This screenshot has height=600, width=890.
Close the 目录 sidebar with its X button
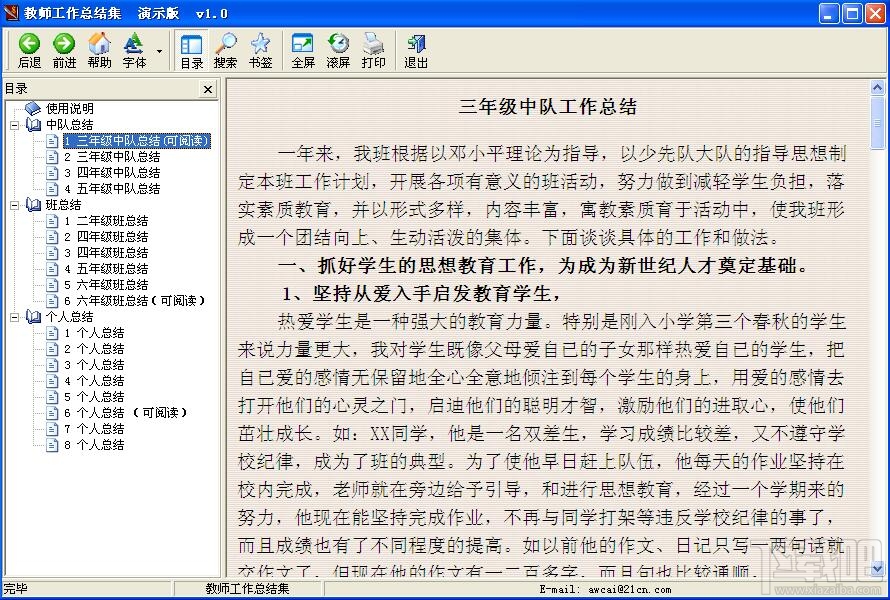point(207,89)
